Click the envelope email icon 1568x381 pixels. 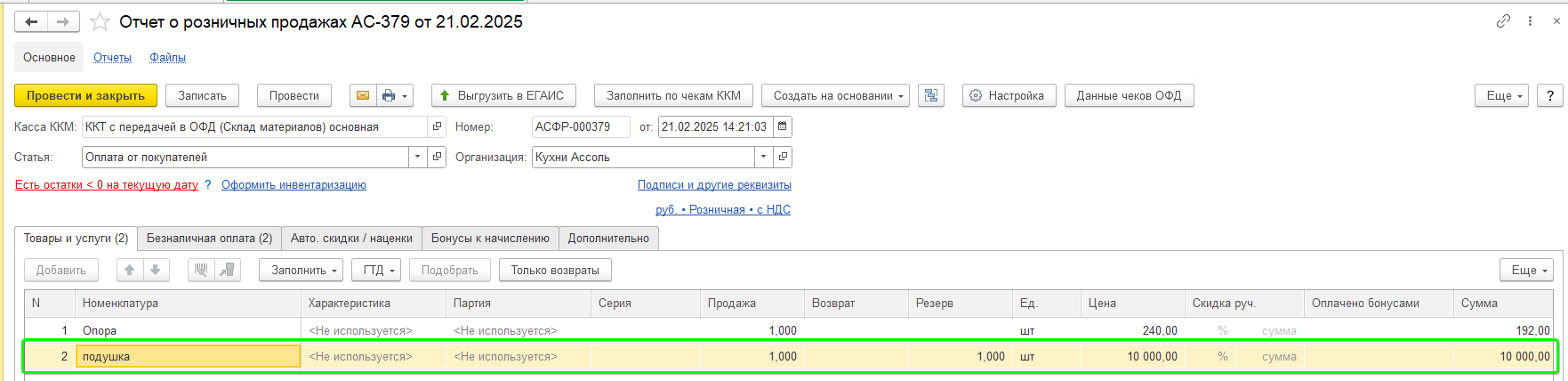(362, 96)
